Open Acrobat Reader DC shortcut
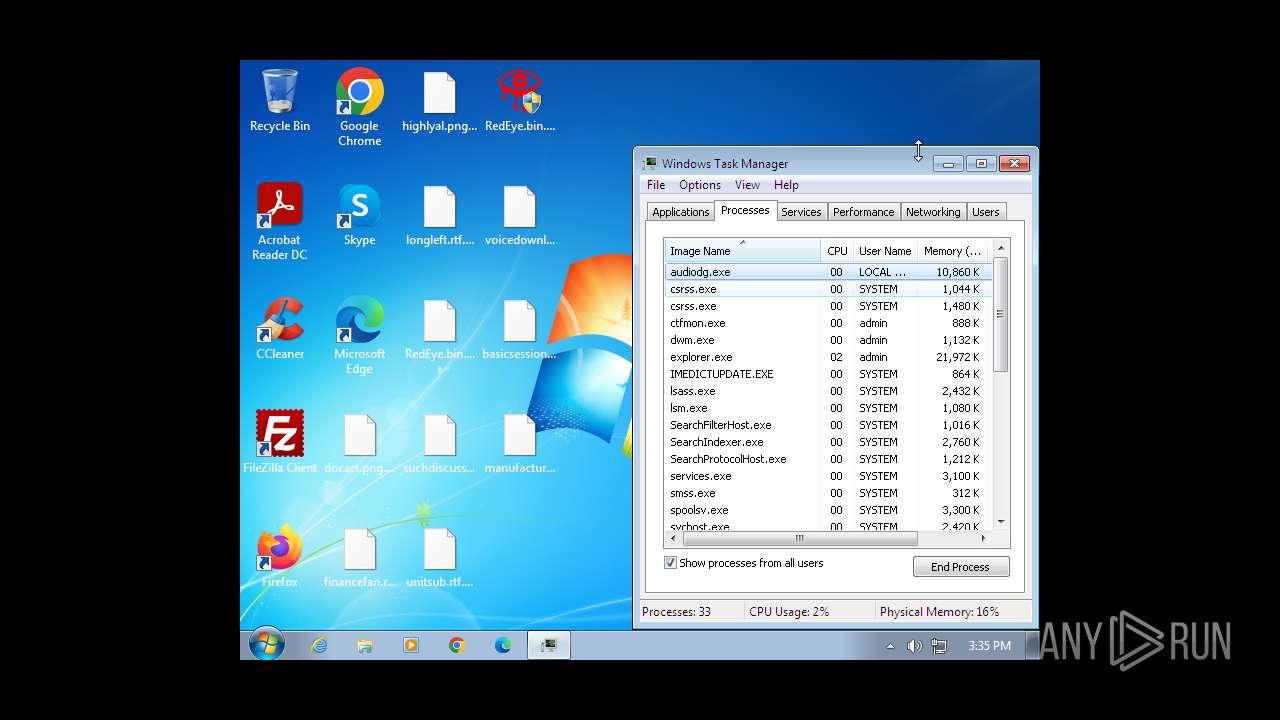The height and width of the screenshot is (720, 1280). click(280, 221)
